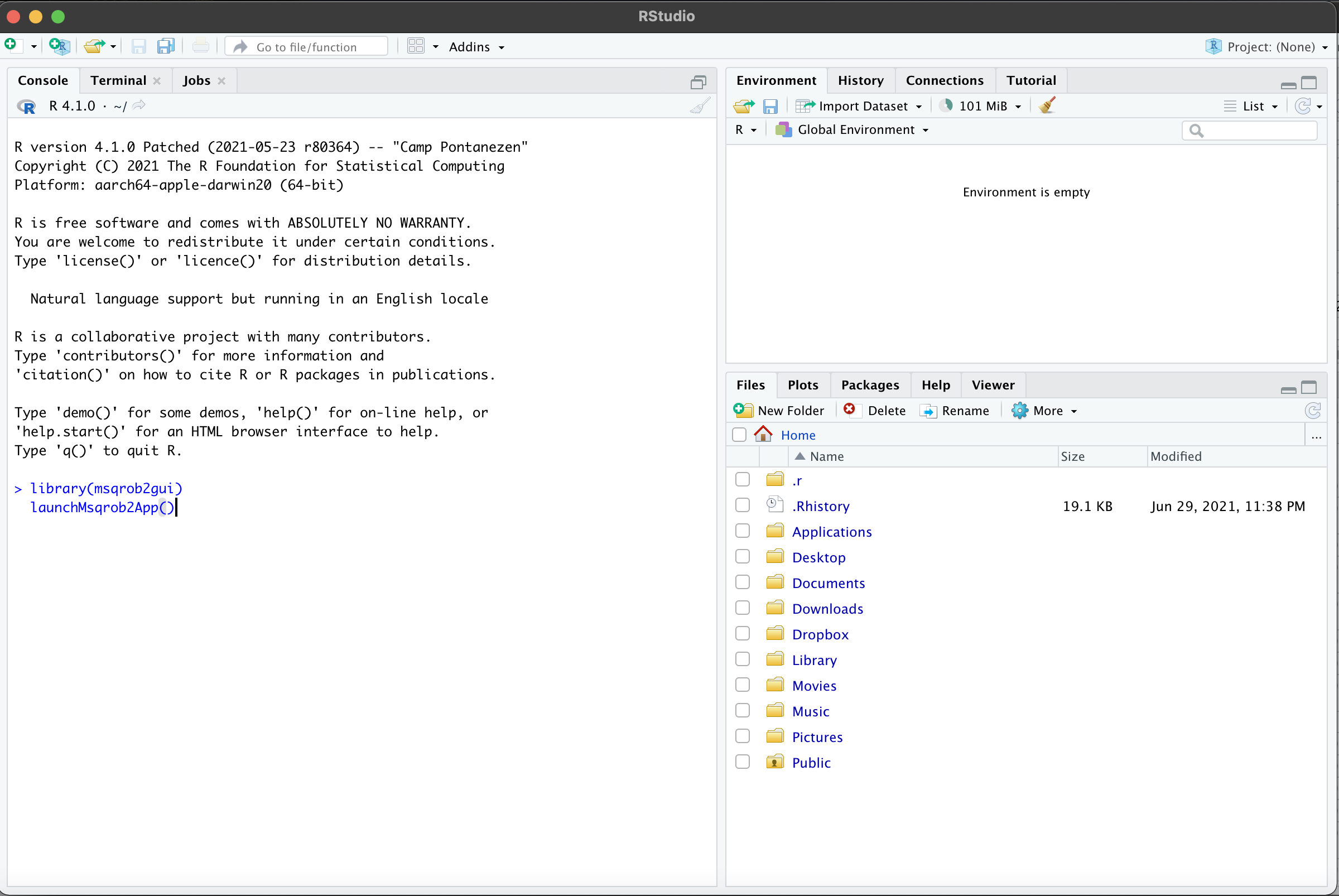Switch to the Packages tab
This screenshot has width=1339, height=896.
pos(869,385)
